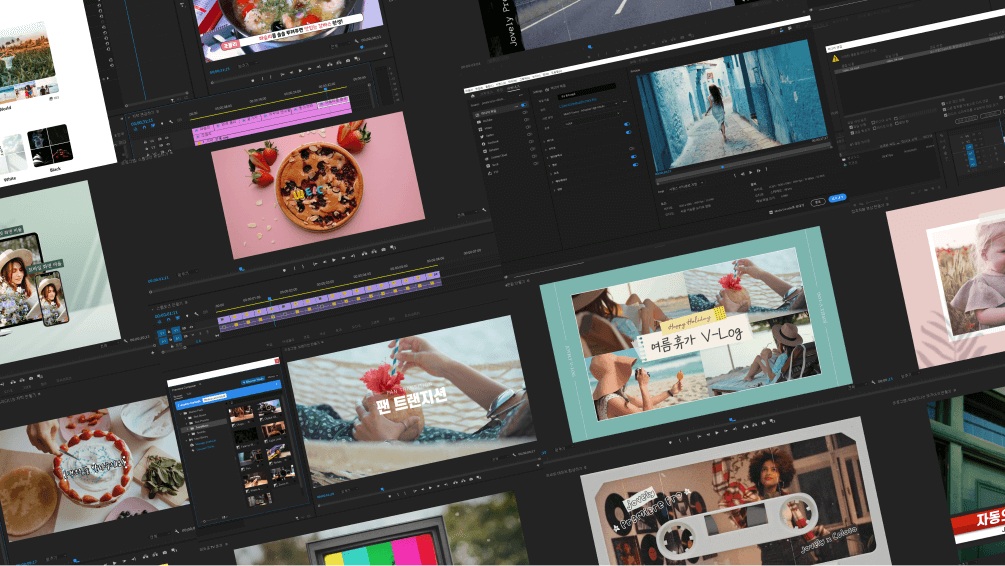Click the mark-in icon under pie monitor
The image size is (1005, 566).
(x=294, y=269)
